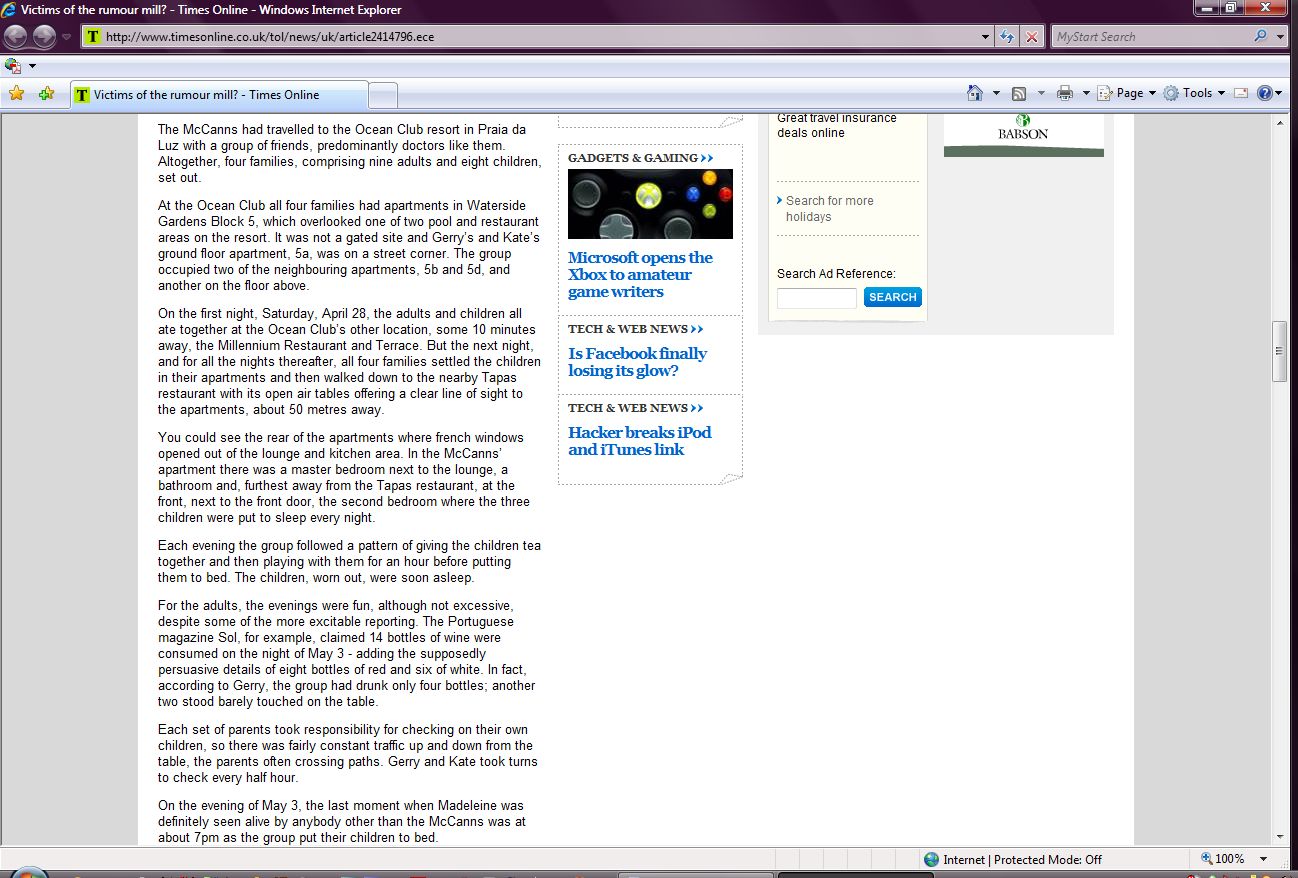Open the Favorites Center star icon
Viewport: 1298px width, 878px height.
(x=16, y=94)
